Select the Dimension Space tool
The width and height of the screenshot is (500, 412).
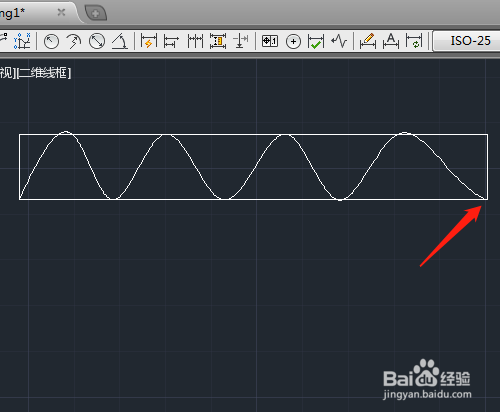coord(218,41)
